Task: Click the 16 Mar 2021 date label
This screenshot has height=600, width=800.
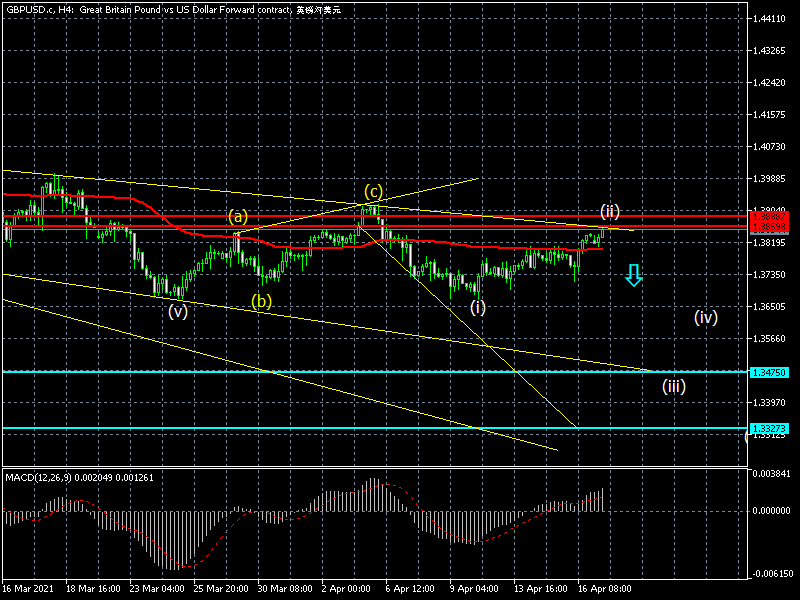Action: [x=27, y=589]
